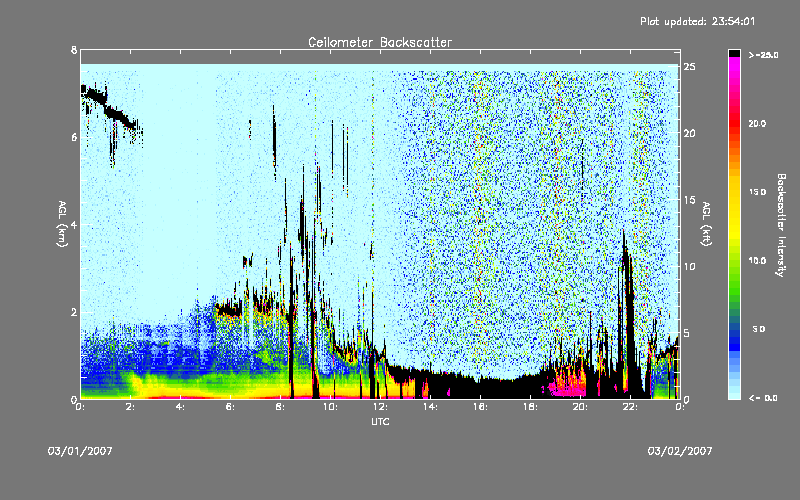
Task: Click the '15' tick on the kft axis
Action: (x=690, y=200)
